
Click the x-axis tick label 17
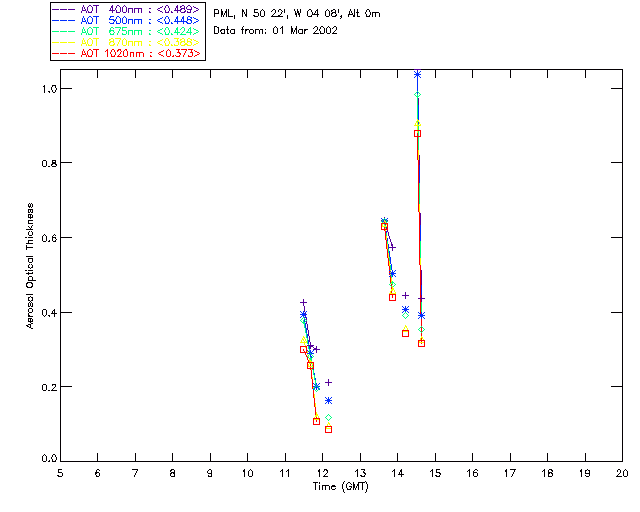point(510,473)
